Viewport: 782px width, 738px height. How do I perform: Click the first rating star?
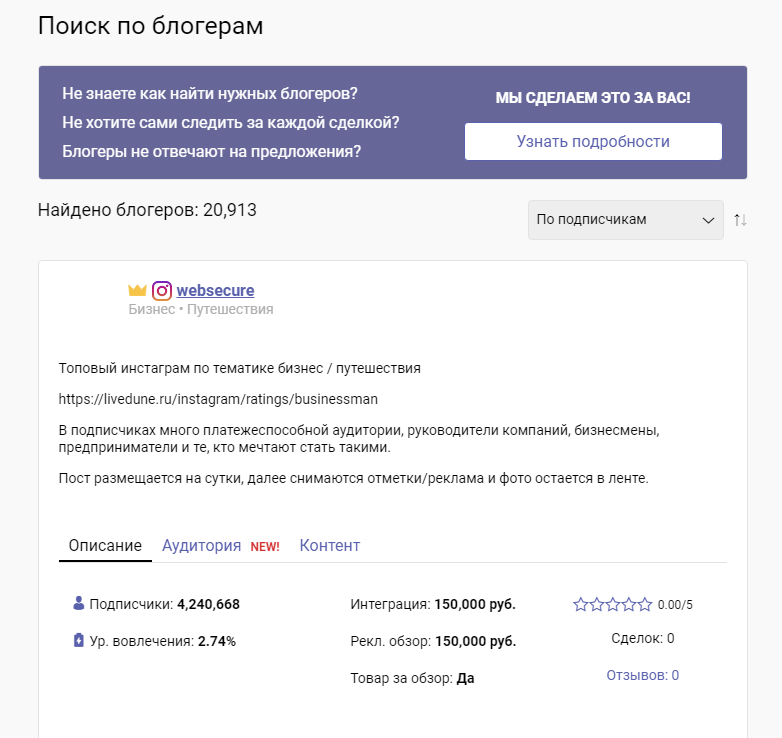pos(581,605)
